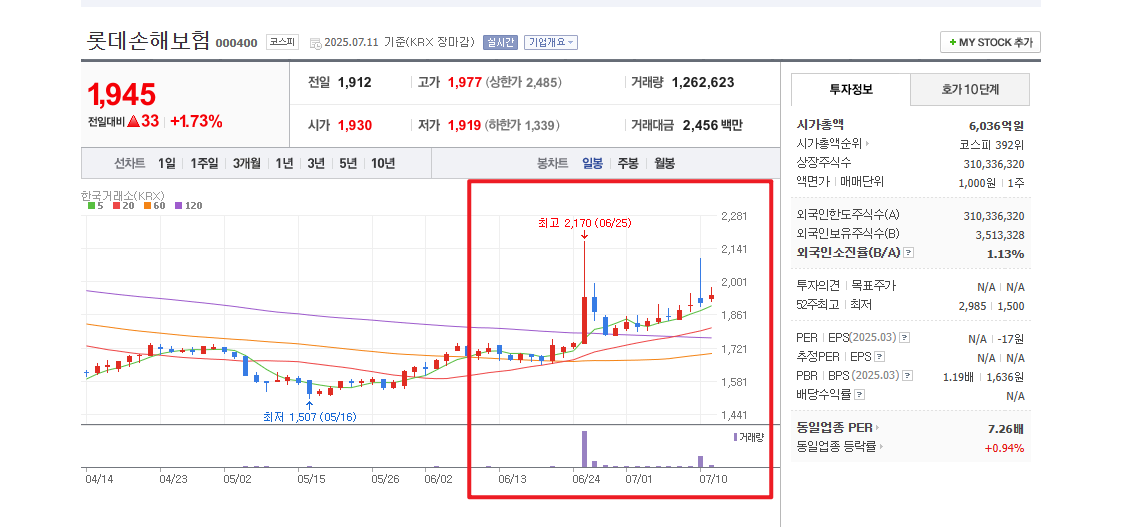Image resolution: width=1125 pixels, height=527 pixels.
Task: Click the 코스피 market badge
Action: click(282, 42)
